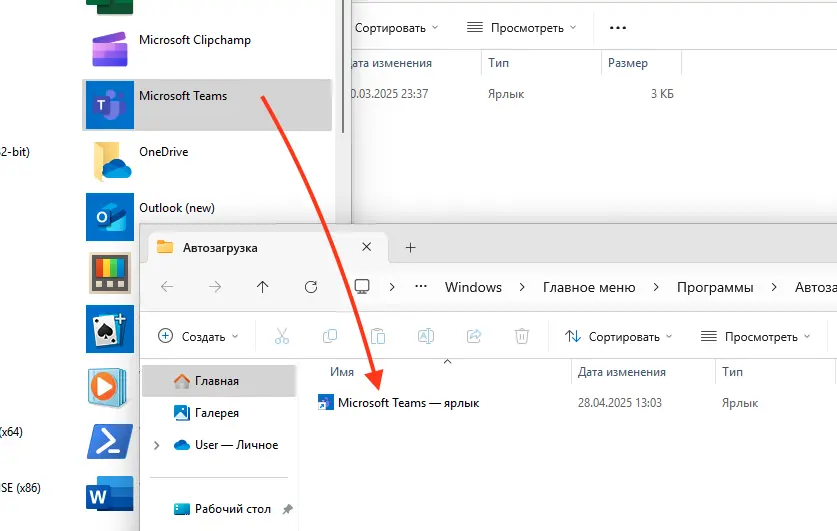
Task: Launch the Word app icon
Action: click(x=110, y=495)
